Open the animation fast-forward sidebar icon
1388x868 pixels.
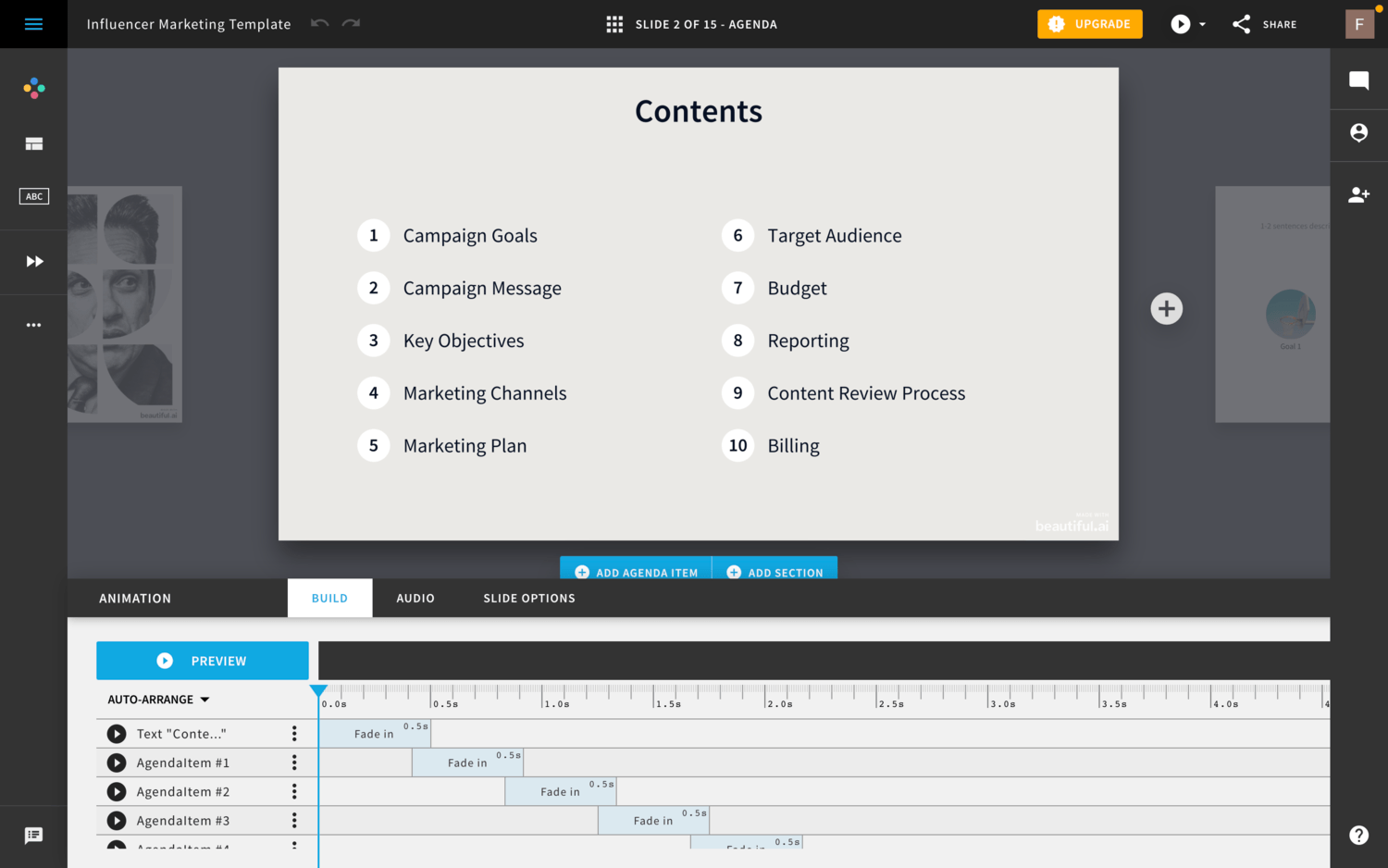[x=34, y=261]
